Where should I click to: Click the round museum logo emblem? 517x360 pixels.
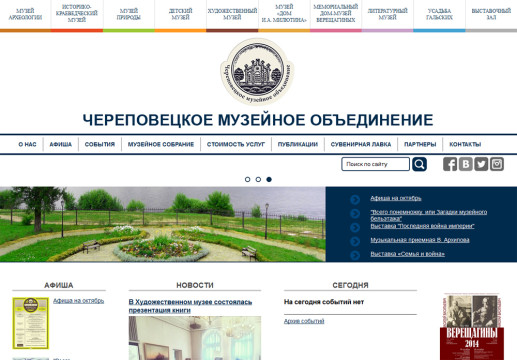(257, 71)
